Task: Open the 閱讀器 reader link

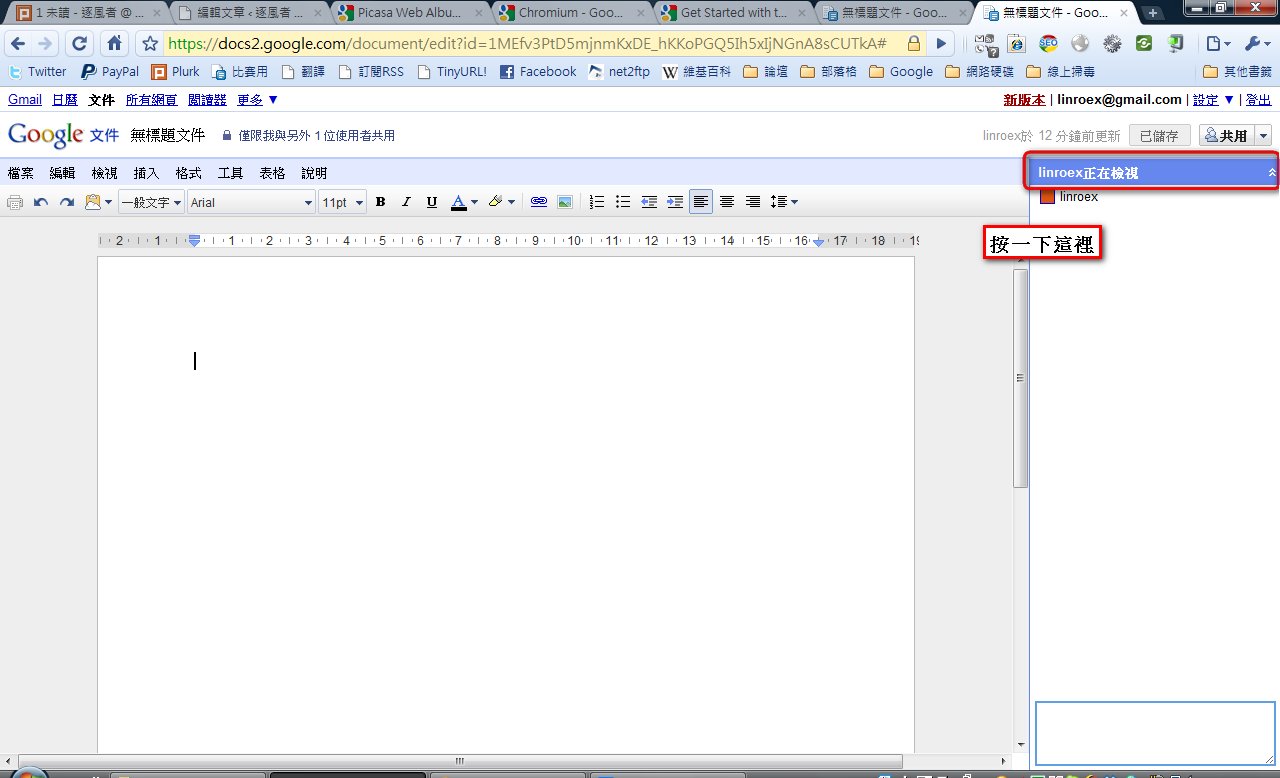Action: (207, 99)
